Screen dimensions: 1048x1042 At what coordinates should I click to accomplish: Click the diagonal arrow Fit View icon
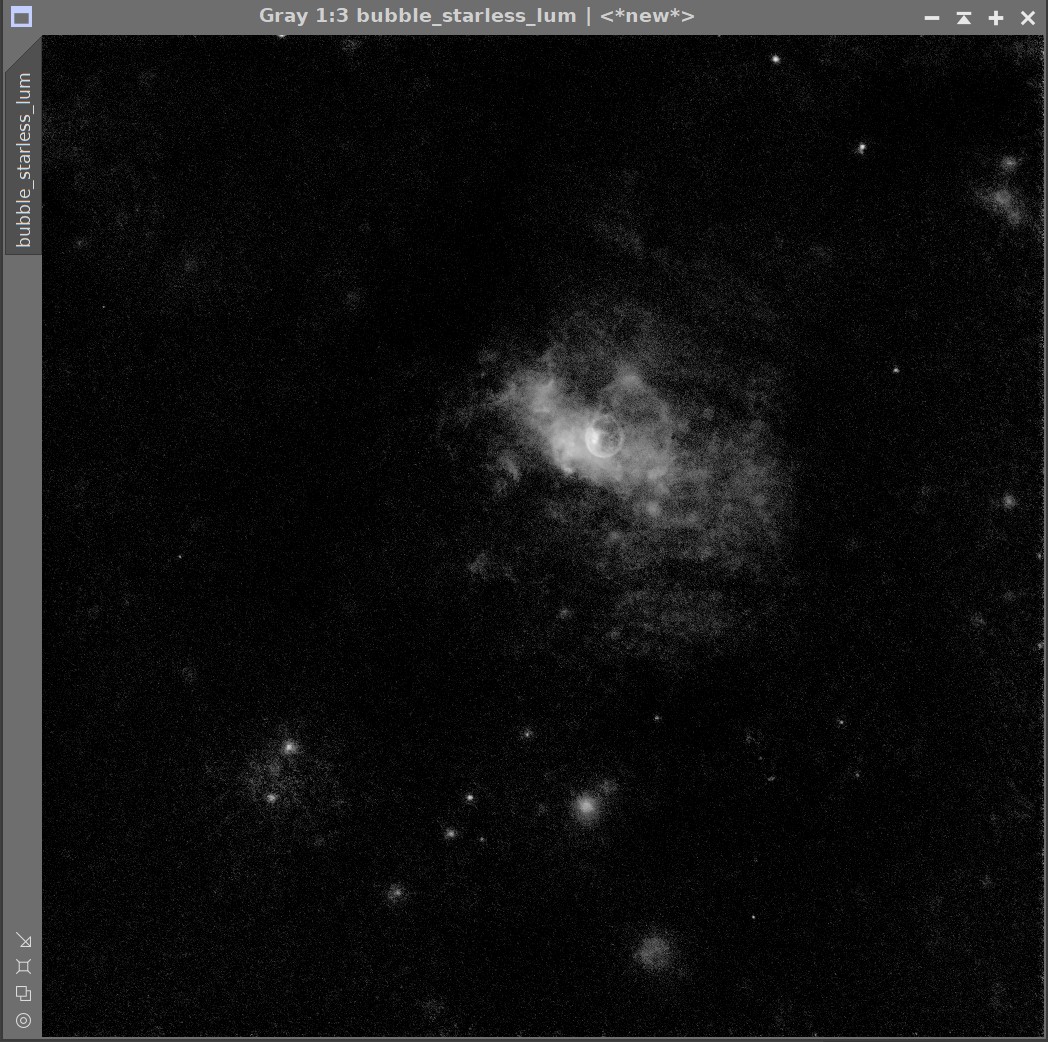click(x=24, y=940)
